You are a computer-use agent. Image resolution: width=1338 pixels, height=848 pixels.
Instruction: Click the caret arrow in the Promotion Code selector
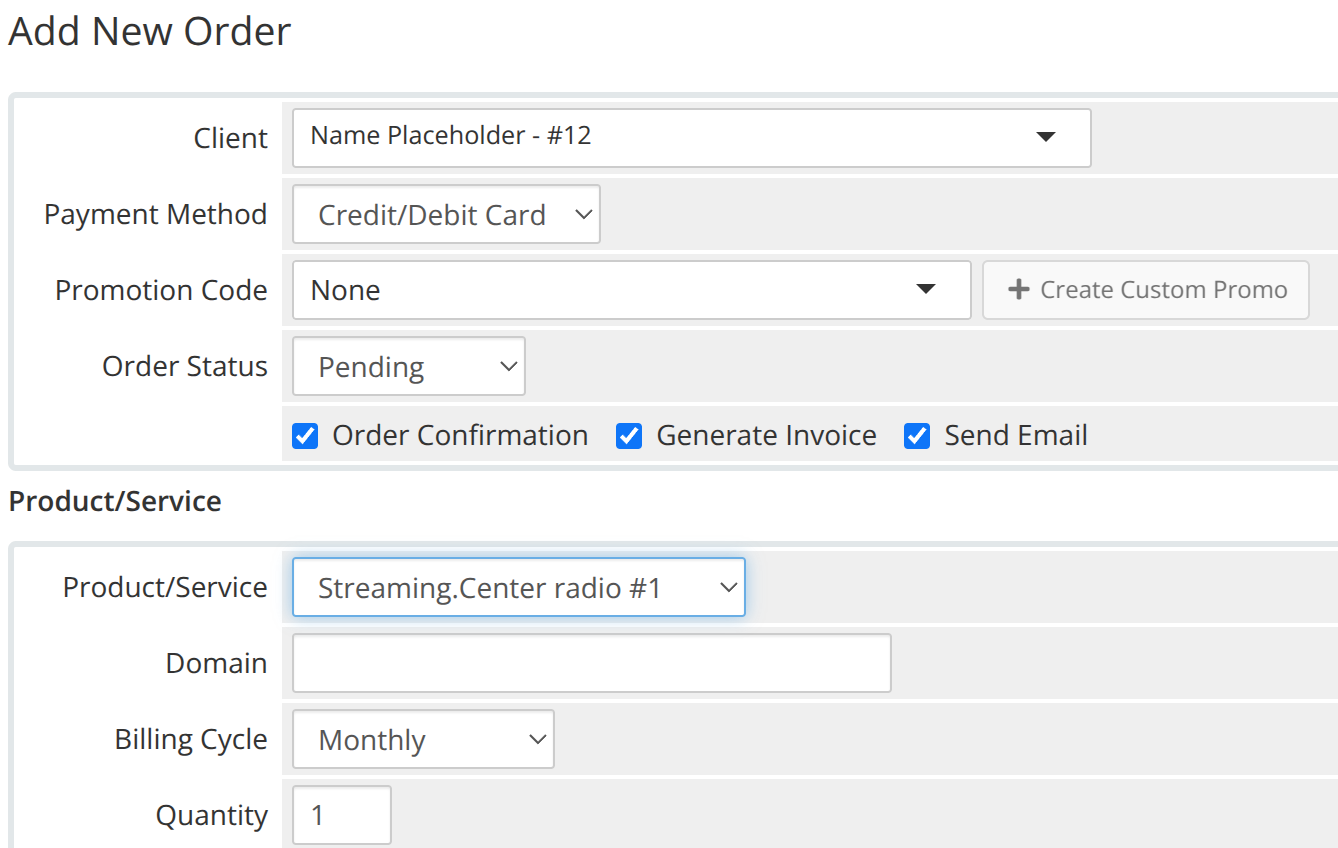(x=926, y=290)
